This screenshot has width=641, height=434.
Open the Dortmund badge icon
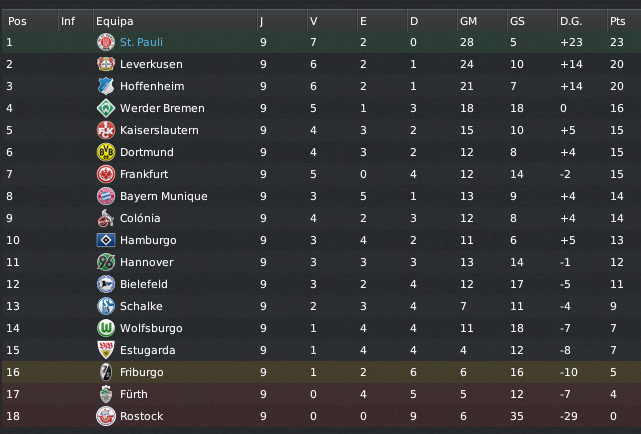pyautogui.click(x=105, y=152)
